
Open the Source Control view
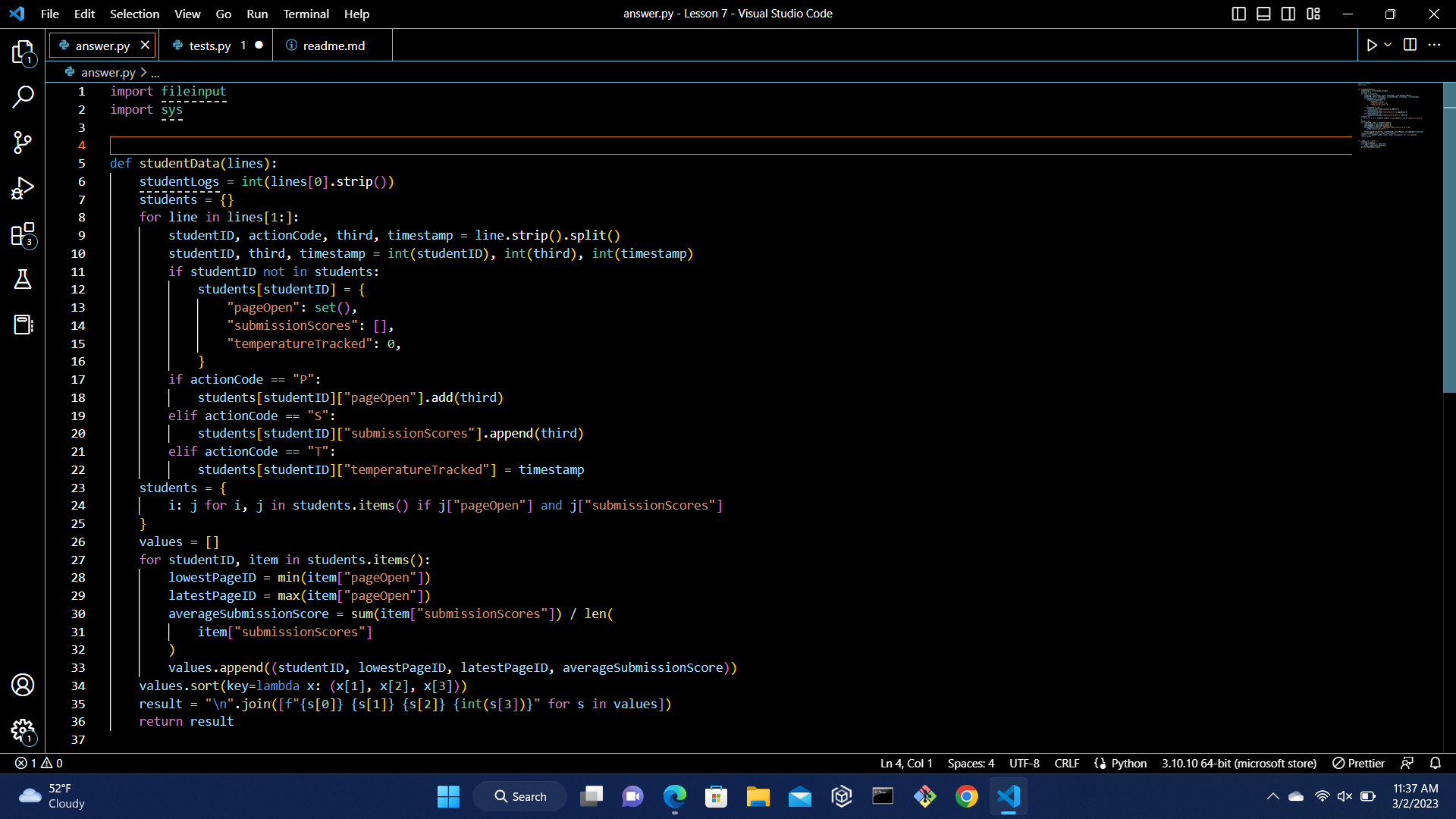coord(23,143)
